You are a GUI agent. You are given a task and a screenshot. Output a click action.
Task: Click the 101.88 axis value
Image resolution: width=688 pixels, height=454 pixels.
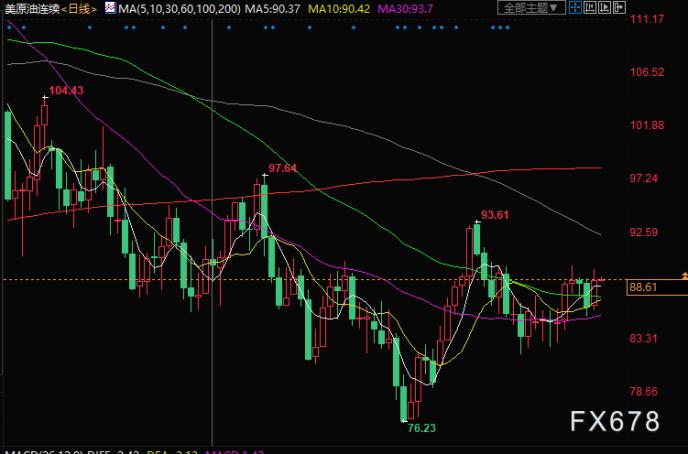click(x=647, y=125)
